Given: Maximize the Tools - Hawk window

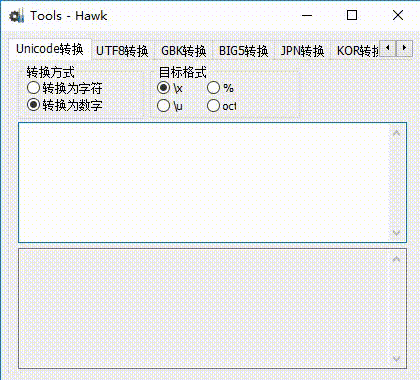Looking at the screenshot, I should (x=352, y=15).
